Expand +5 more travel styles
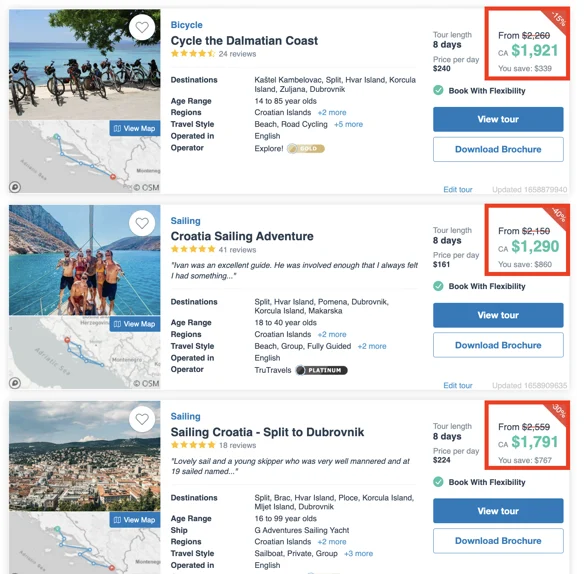 [348, 124]
